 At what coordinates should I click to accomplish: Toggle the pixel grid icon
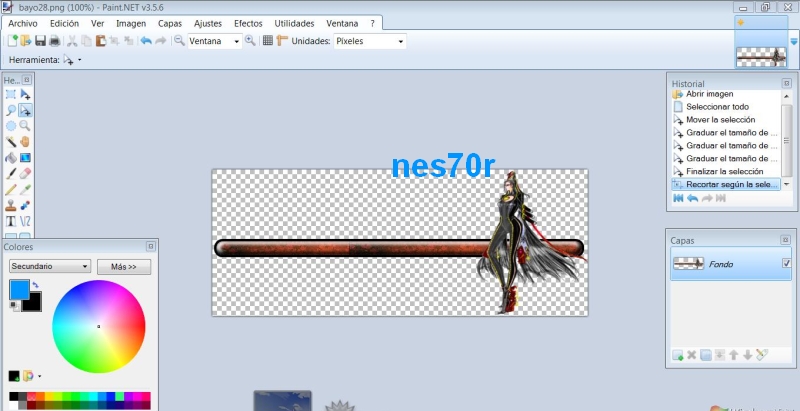[x=268, y=41]
